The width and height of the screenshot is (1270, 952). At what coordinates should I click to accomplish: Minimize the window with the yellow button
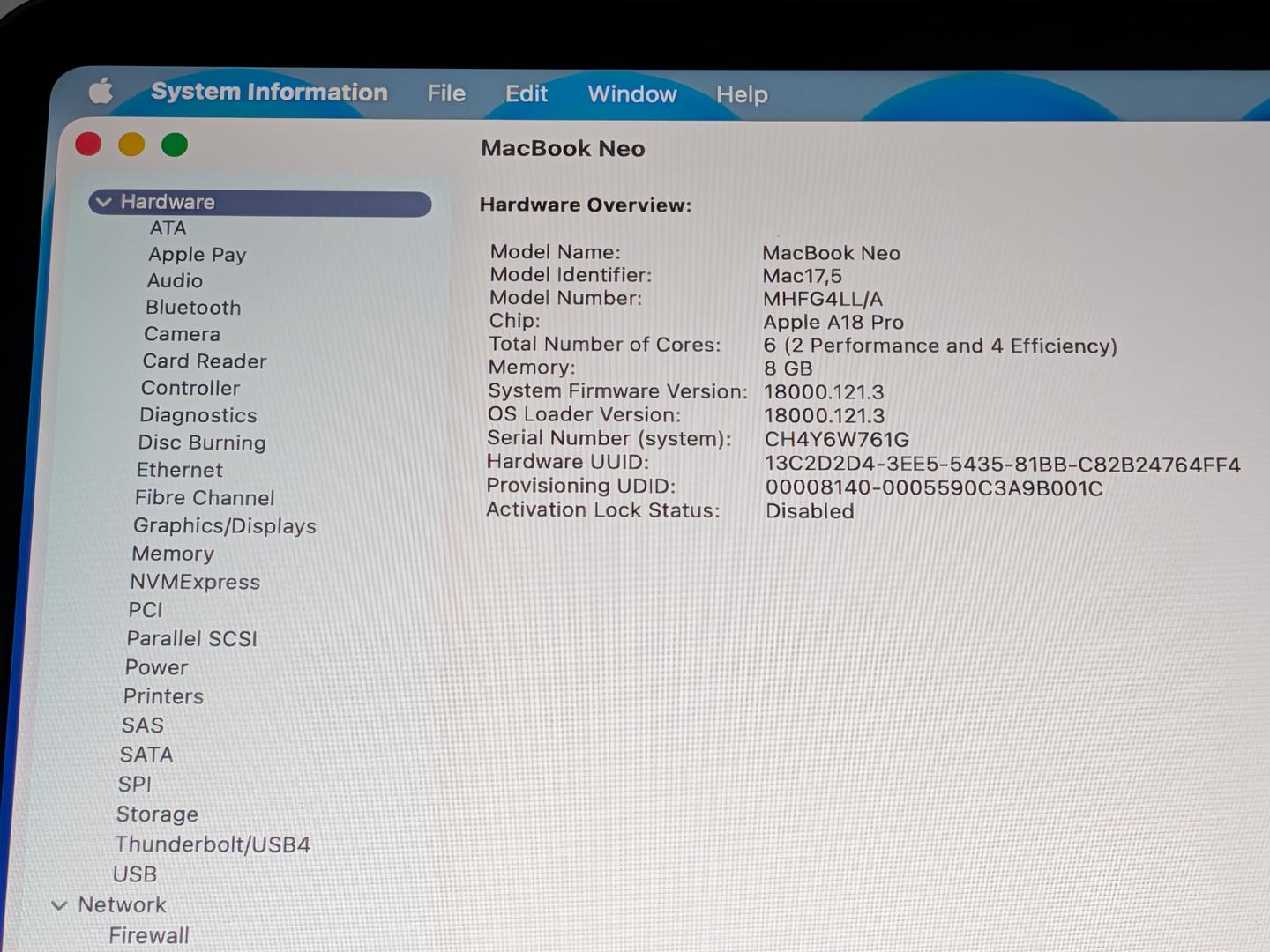coord(131,145)
